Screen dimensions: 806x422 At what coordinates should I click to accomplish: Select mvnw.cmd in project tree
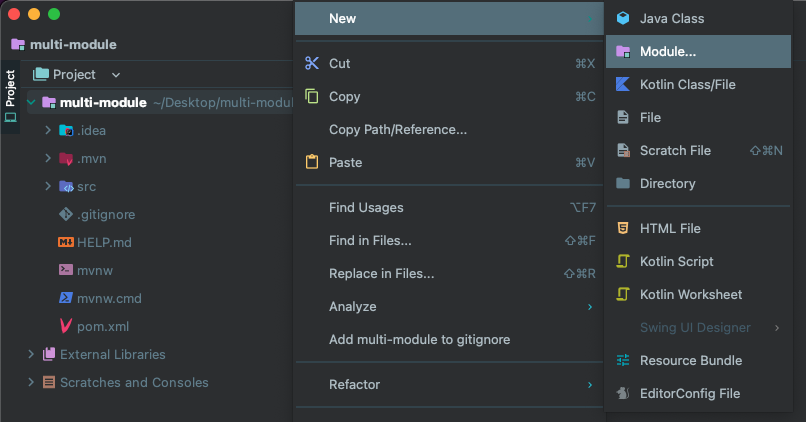[109, 298]
